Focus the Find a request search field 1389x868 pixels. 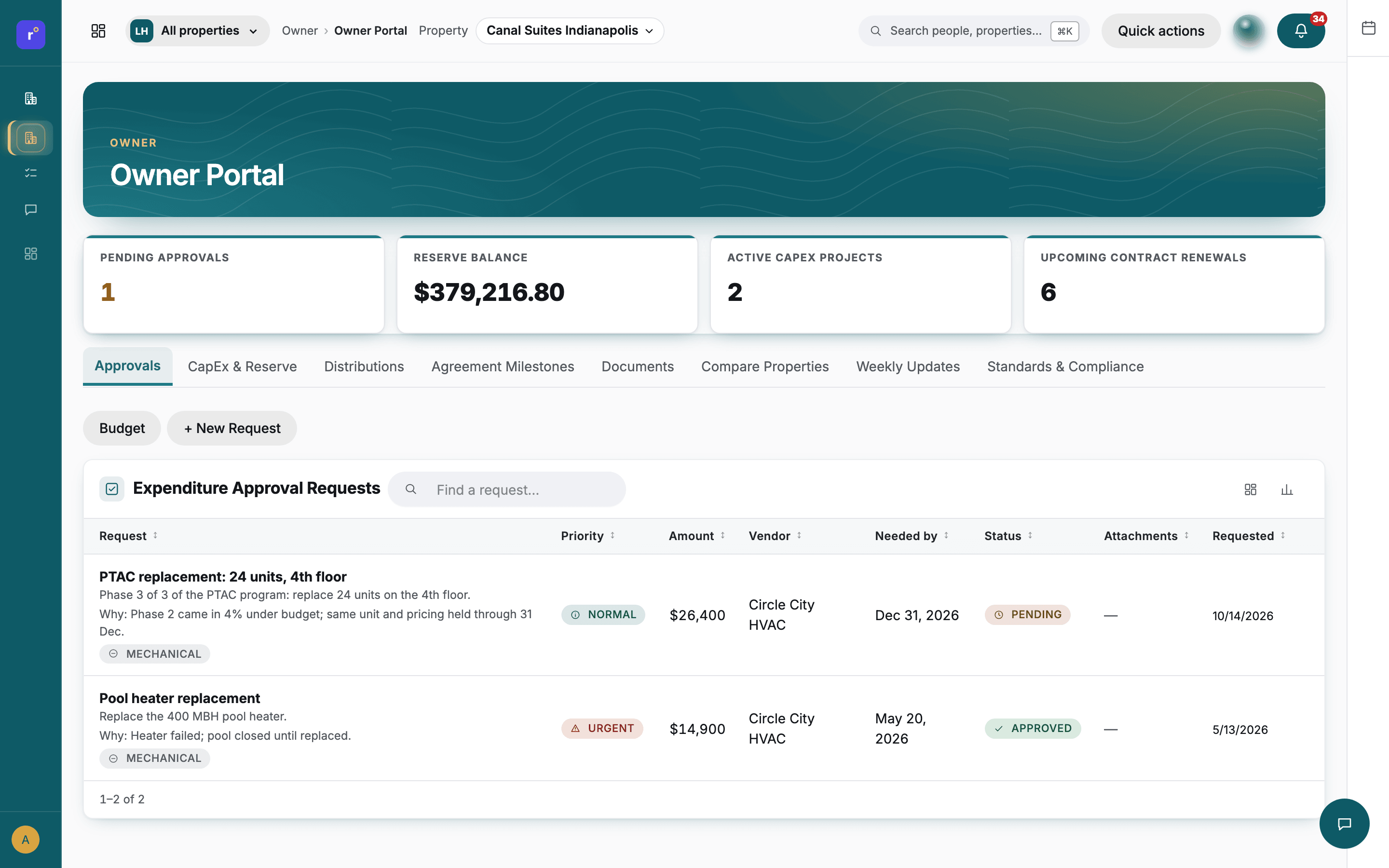pos(507,489)
